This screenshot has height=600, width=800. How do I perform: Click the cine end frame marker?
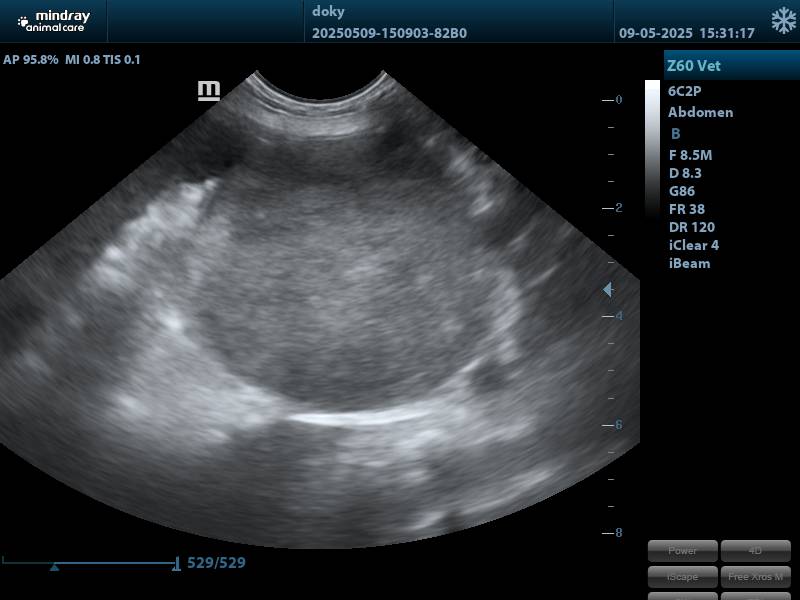tap(176, 564)
